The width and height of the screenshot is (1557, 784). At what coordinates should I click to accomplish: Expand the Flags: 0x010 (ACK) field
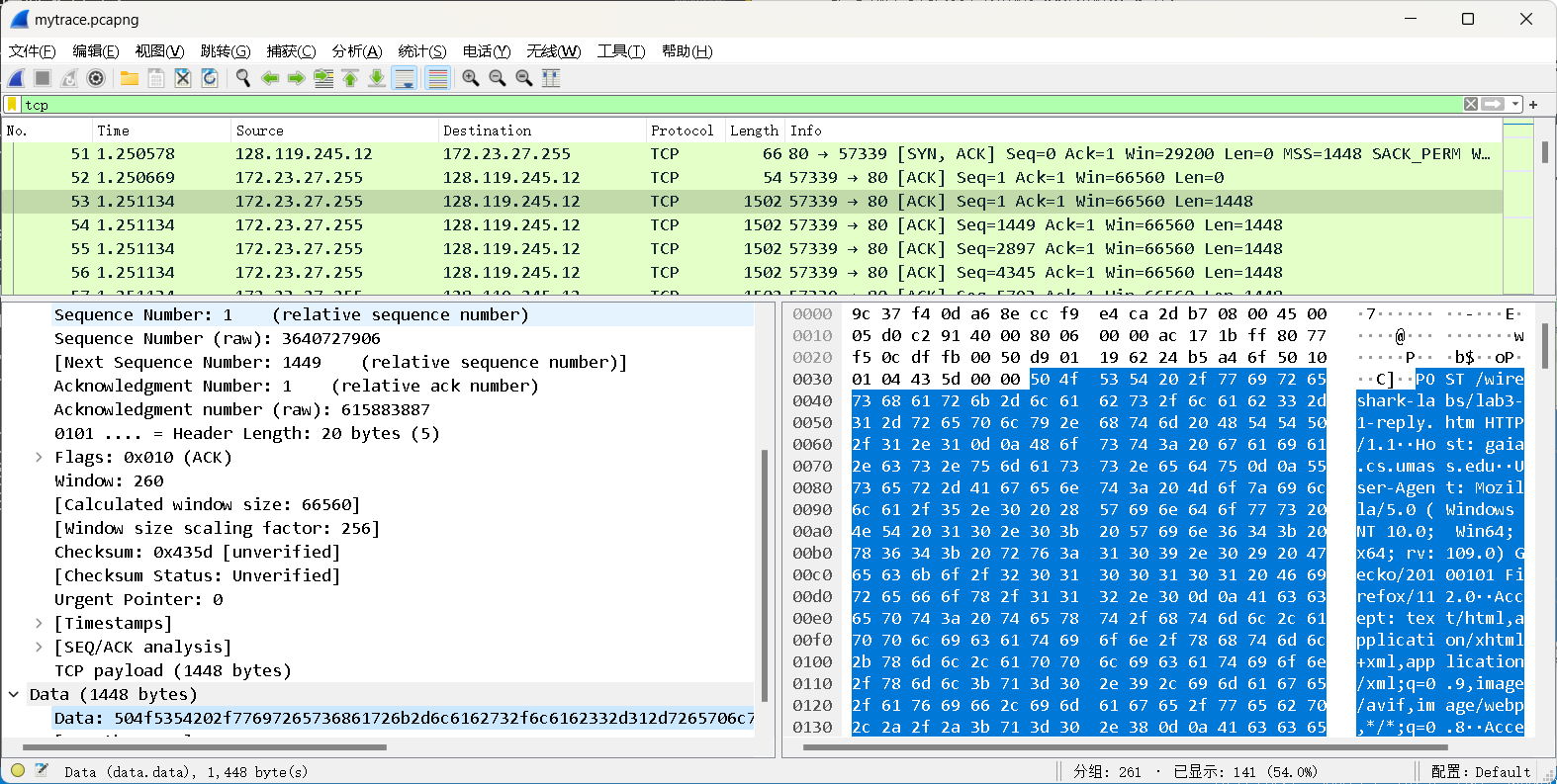39,457
